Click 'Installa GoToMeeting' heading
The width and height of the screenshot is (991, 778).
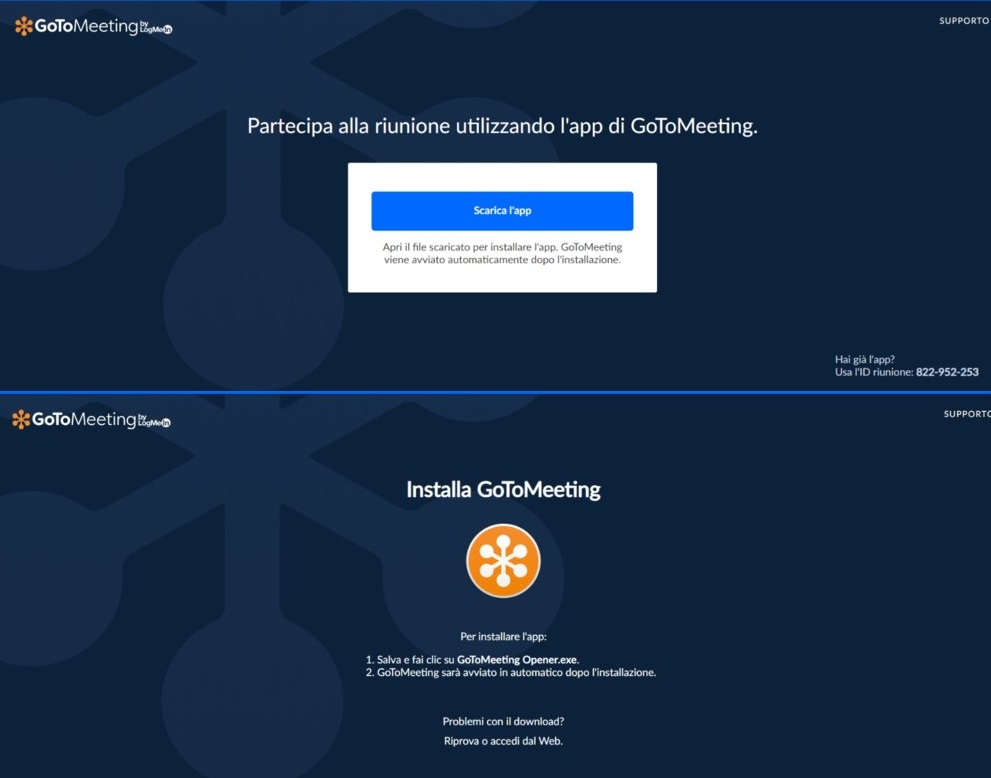click(x=503, y=490)
